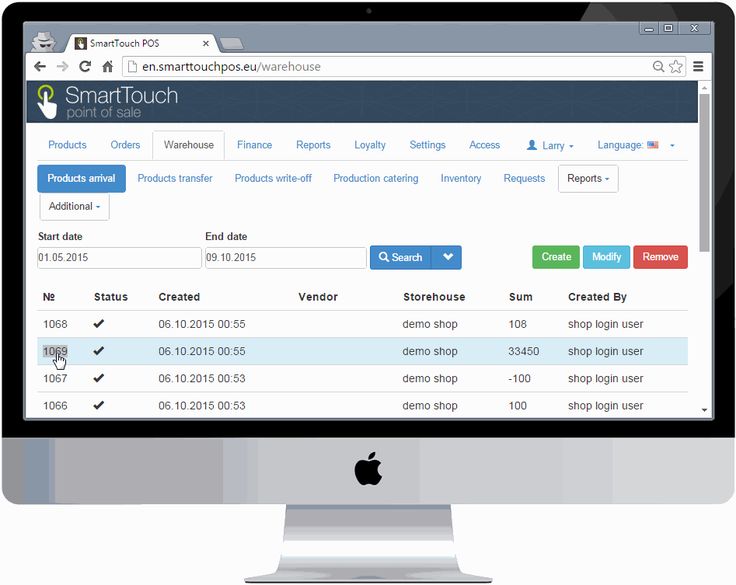
Task: Click the US flag language icon
Action: coord(652,145)
